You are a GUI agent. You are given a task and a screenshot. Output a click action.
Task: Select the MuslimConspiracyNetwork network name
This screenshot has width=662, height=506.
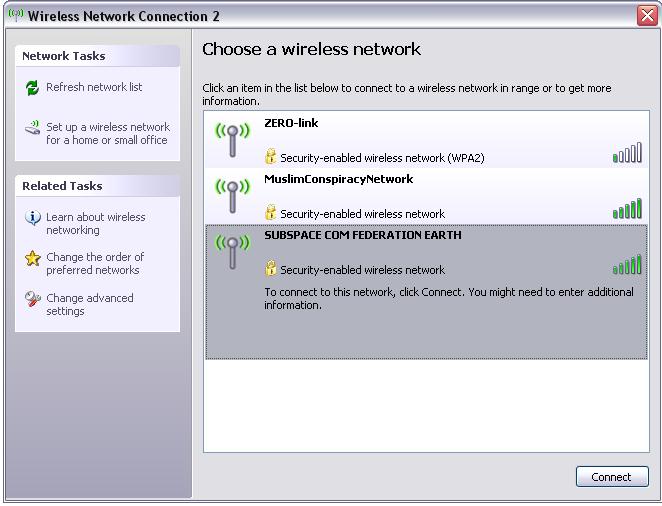coord(339,179)
